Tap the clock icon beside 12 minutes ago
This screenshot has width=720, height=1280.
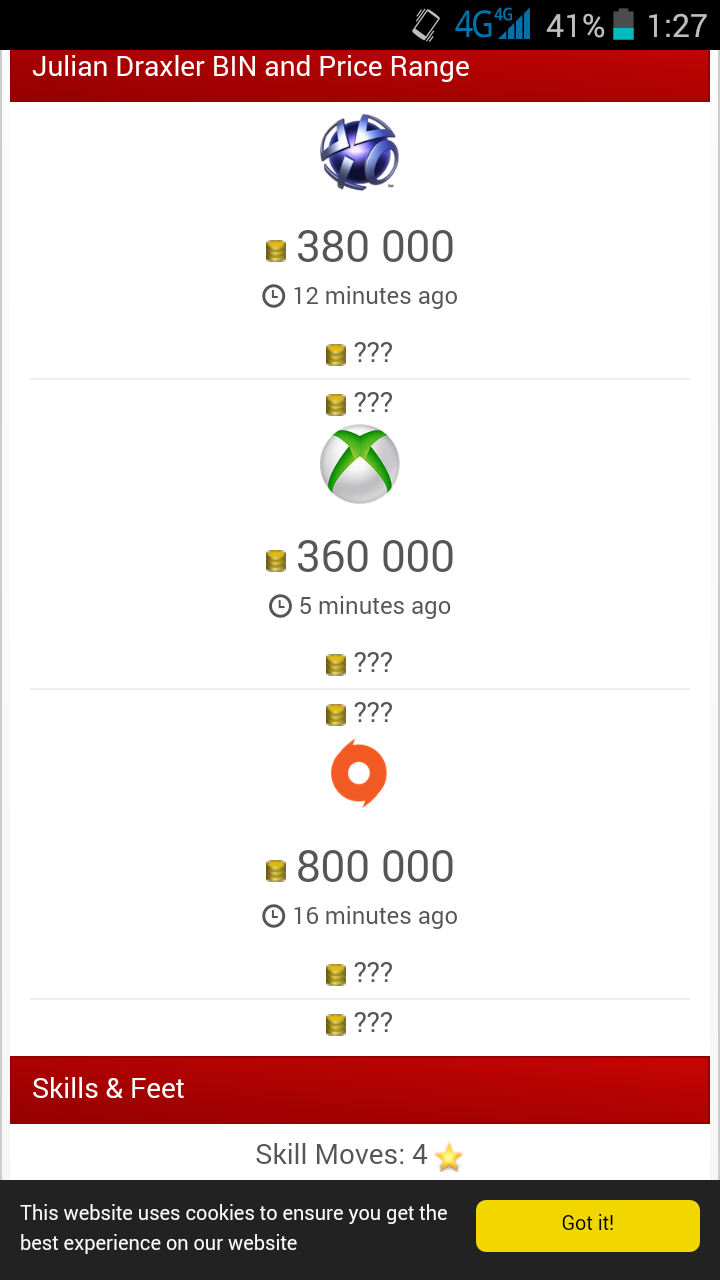pos(273,296)
